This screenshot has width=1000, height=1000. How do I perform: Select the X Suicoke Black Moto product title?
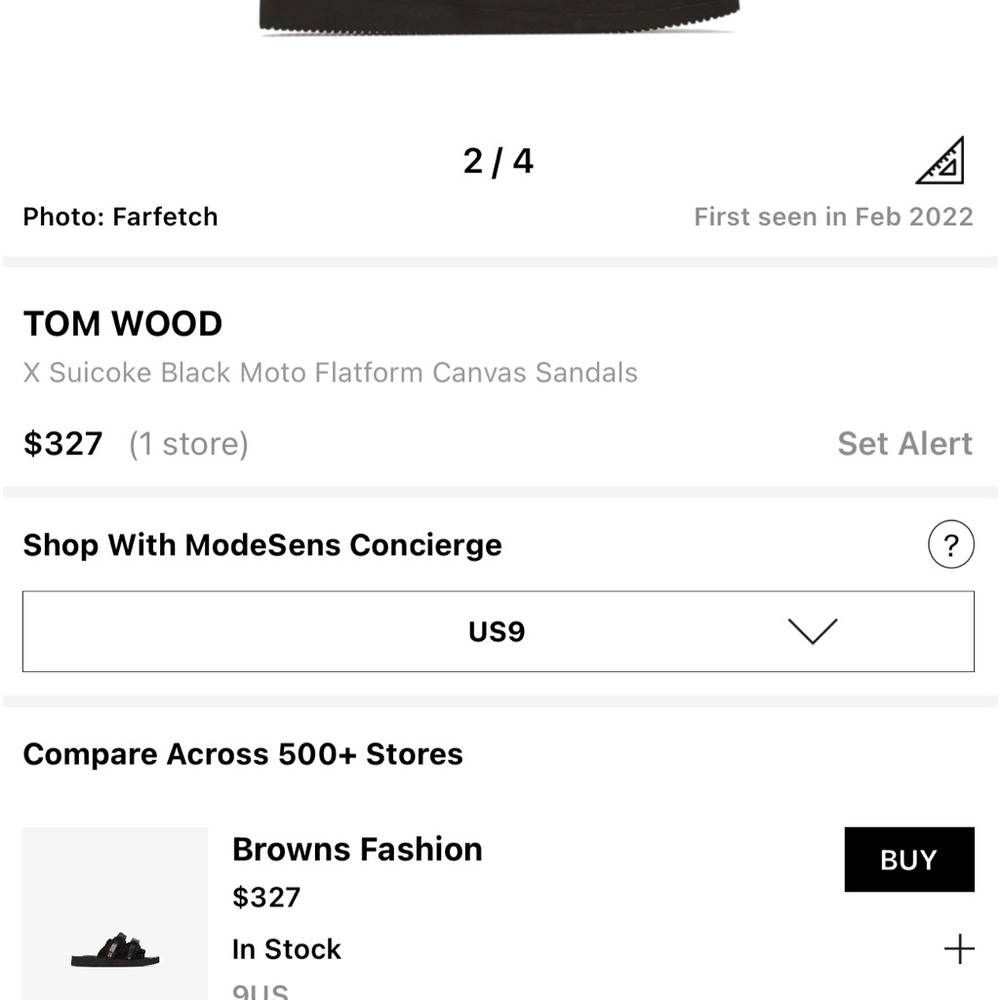330,373
